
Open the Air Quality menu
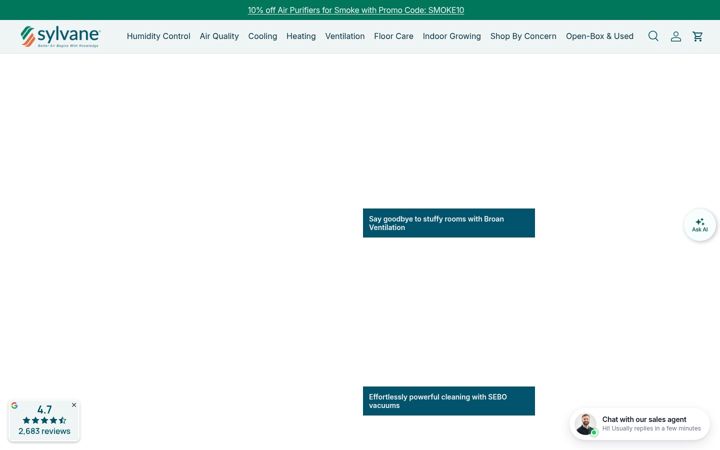pos(219,36)
